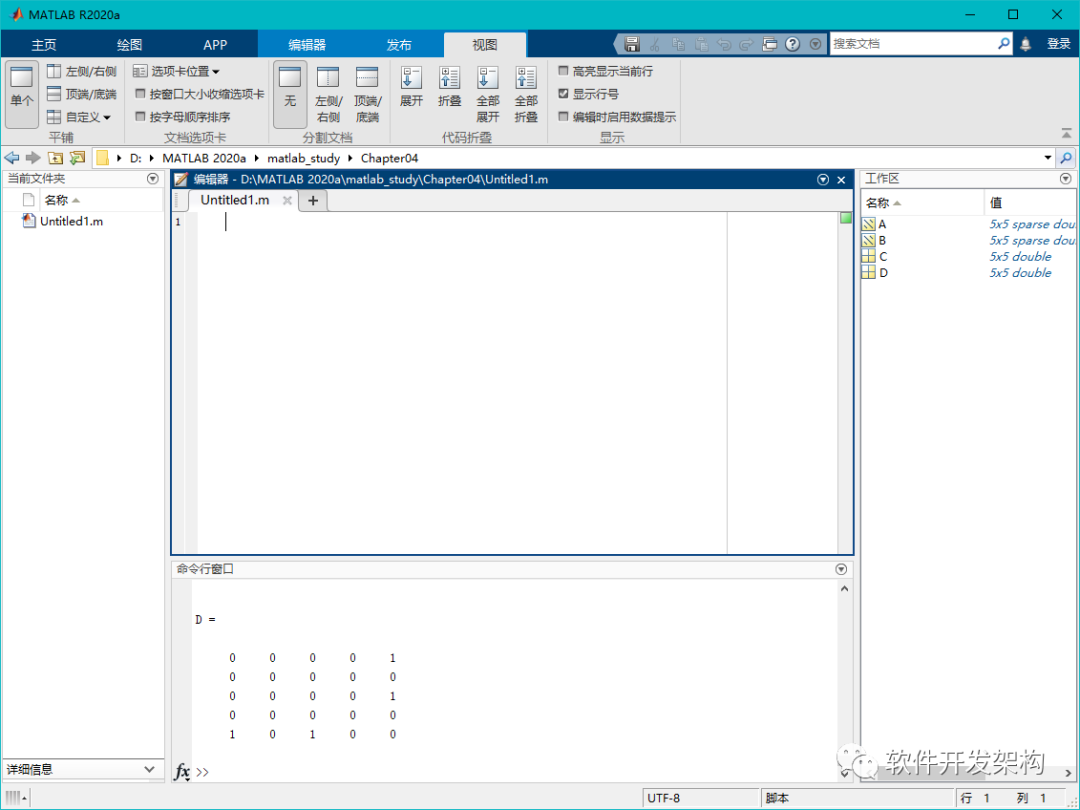
Task: Go up one folder level
Action: pyautogui.click(x=55, y=158)
